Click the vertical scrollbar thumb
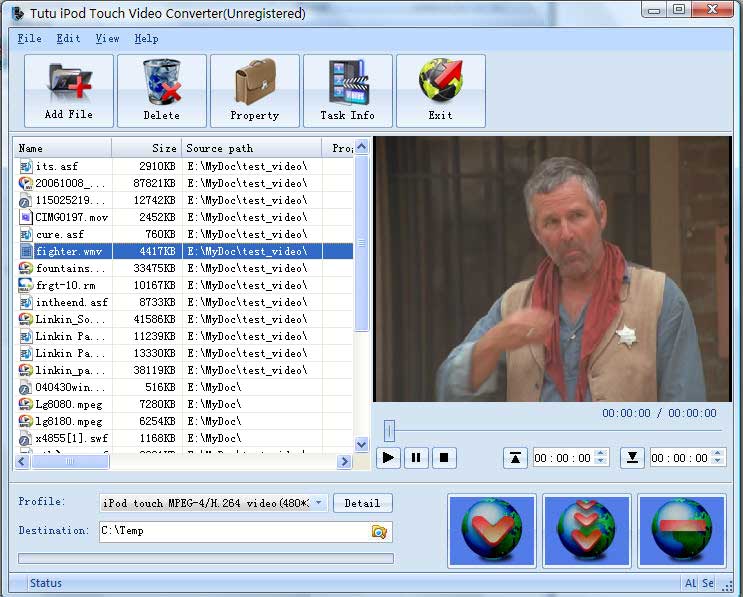The height and width of the screenshot is (597, 743). click(362, 244)
